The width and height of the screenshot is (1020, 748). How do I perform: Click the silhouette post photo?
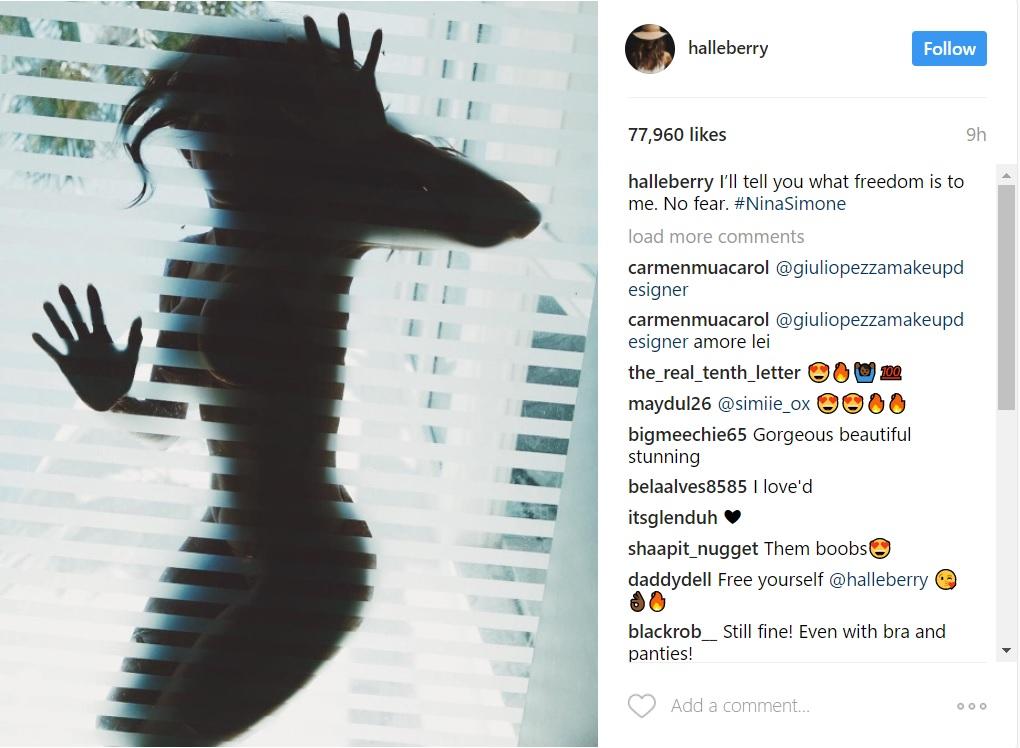tap(299, 374)
